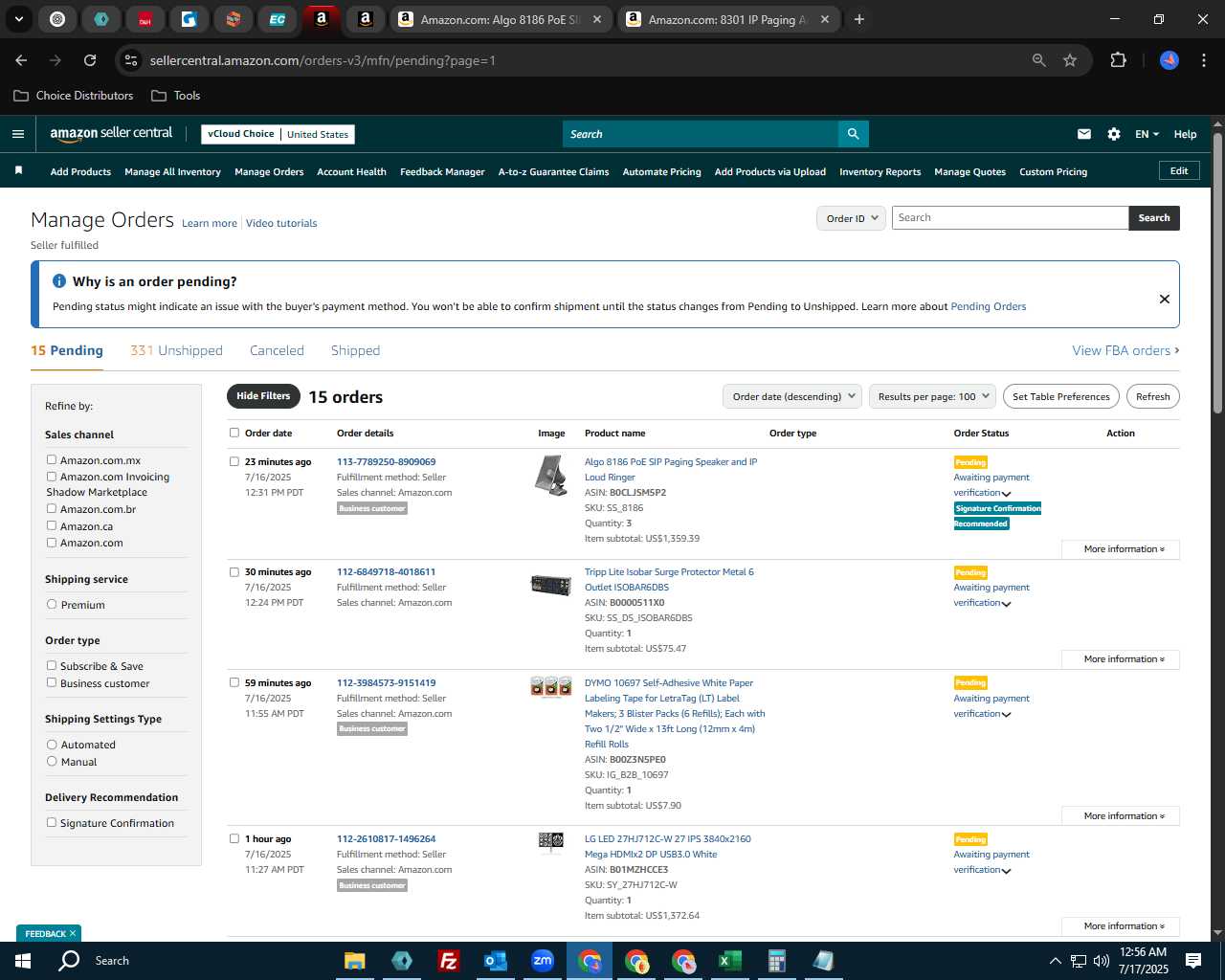Open the tab search dropdown arrow
This screenshot has width=1225, height=980.
click(18, 19)
